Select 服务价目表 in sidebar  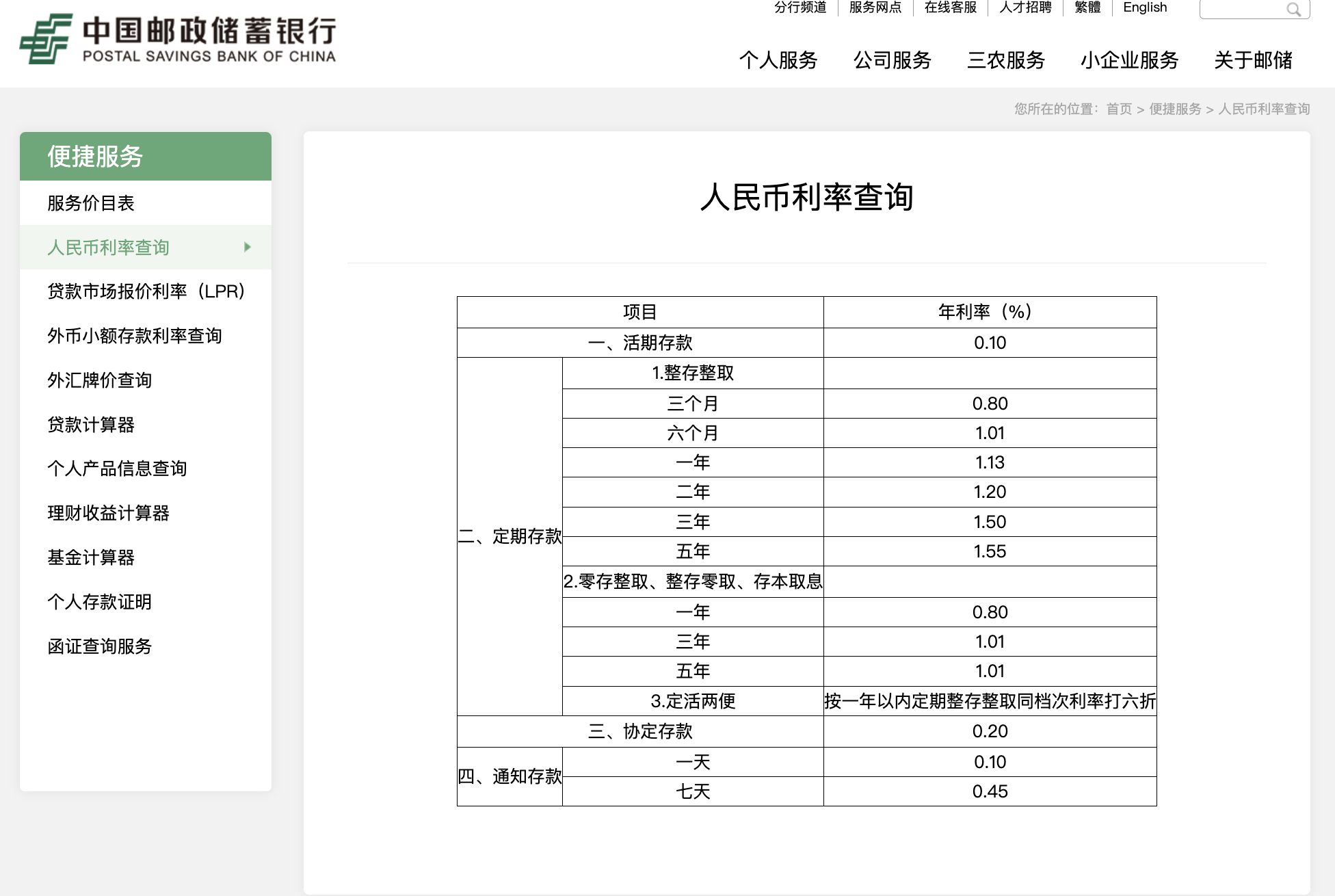(91, 203)
